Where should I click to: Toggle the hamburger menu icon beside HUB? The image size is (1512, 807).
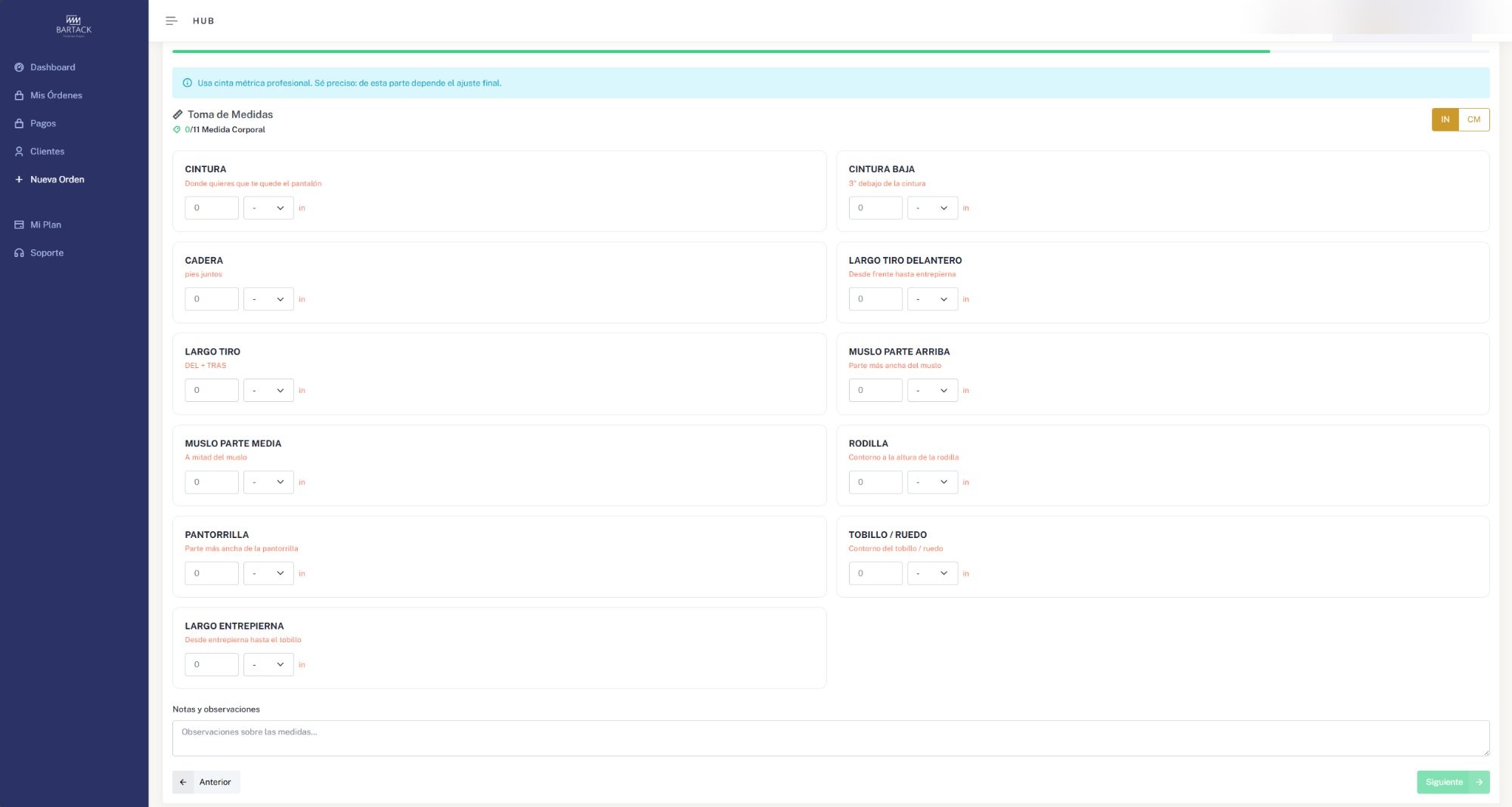(x=172, y=21)
